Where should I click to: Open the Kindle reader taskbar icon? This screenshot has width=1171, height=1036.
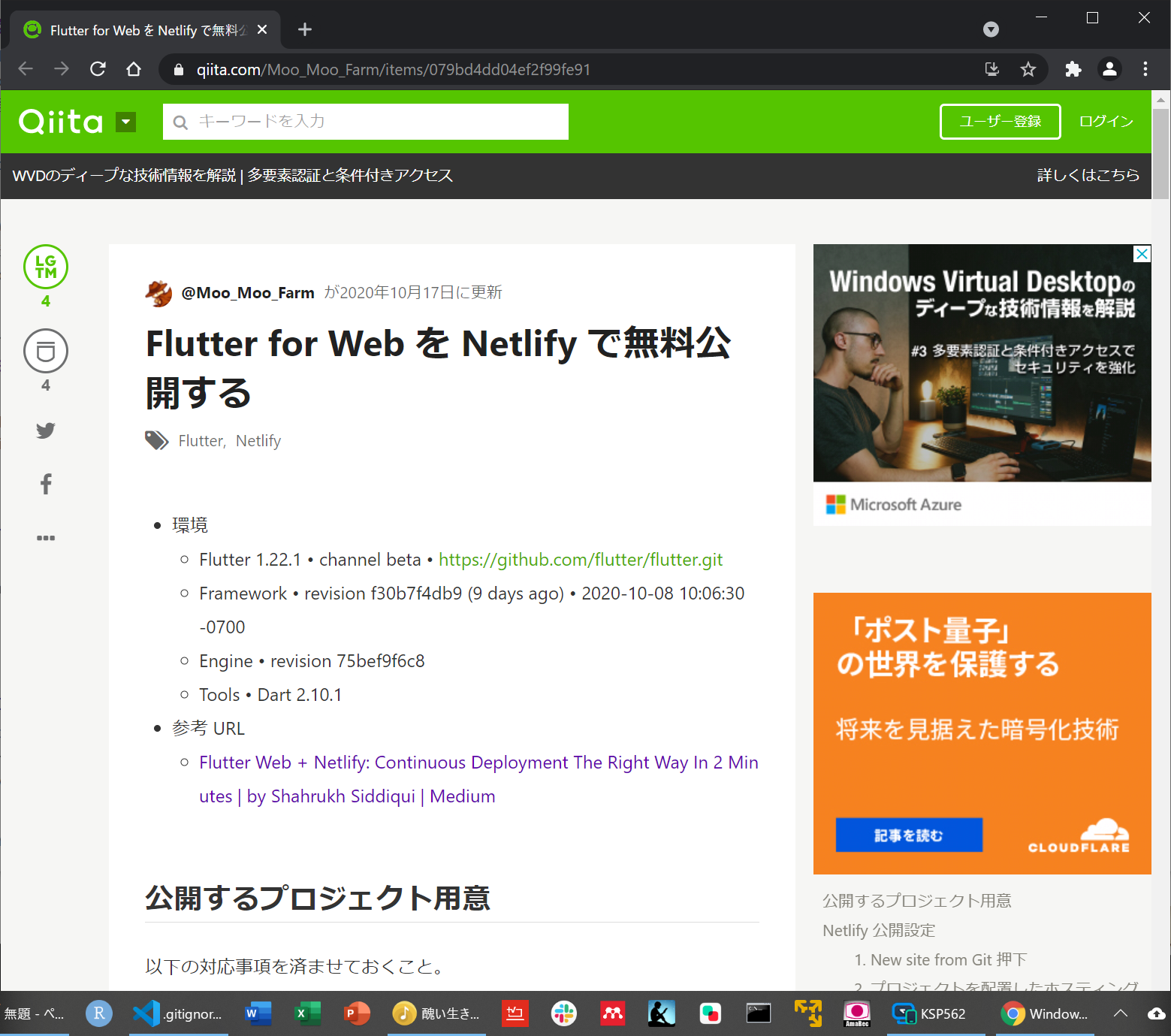pos(661,1014)
